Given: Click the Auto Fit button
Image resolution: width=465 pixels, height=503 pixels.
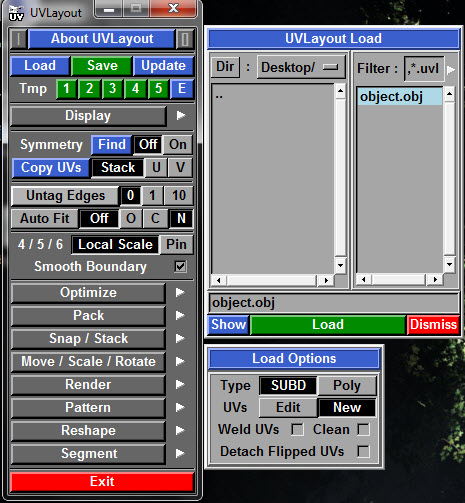Looking at the screenshot, I should coord(45,219).
